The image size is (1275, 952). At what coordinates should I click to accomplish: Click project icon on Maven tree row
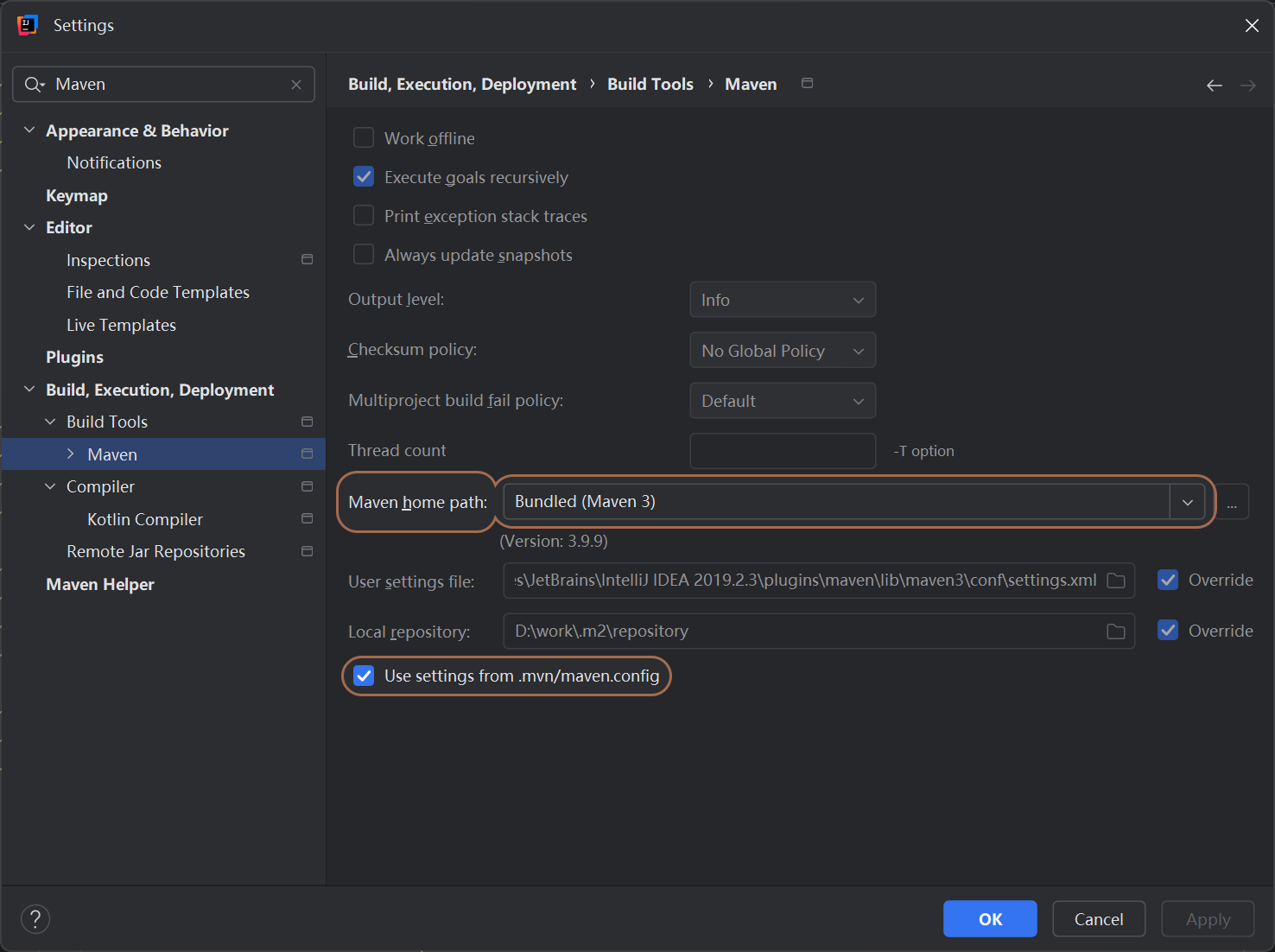point(307,454)
